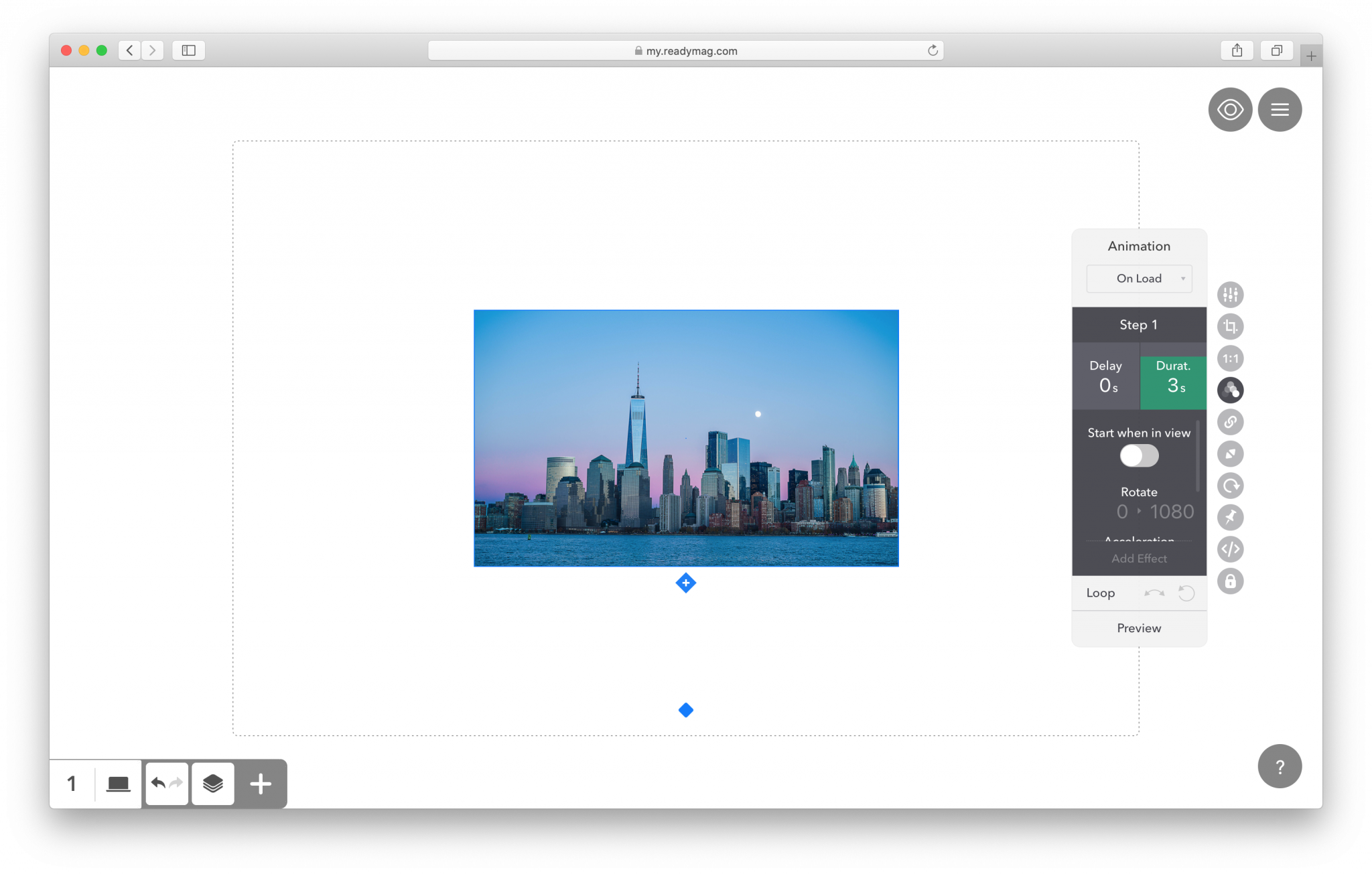Click the Preview button
Image resolution: width=1372 pixels, height=874 pixels.
[x=1138, y=627]
